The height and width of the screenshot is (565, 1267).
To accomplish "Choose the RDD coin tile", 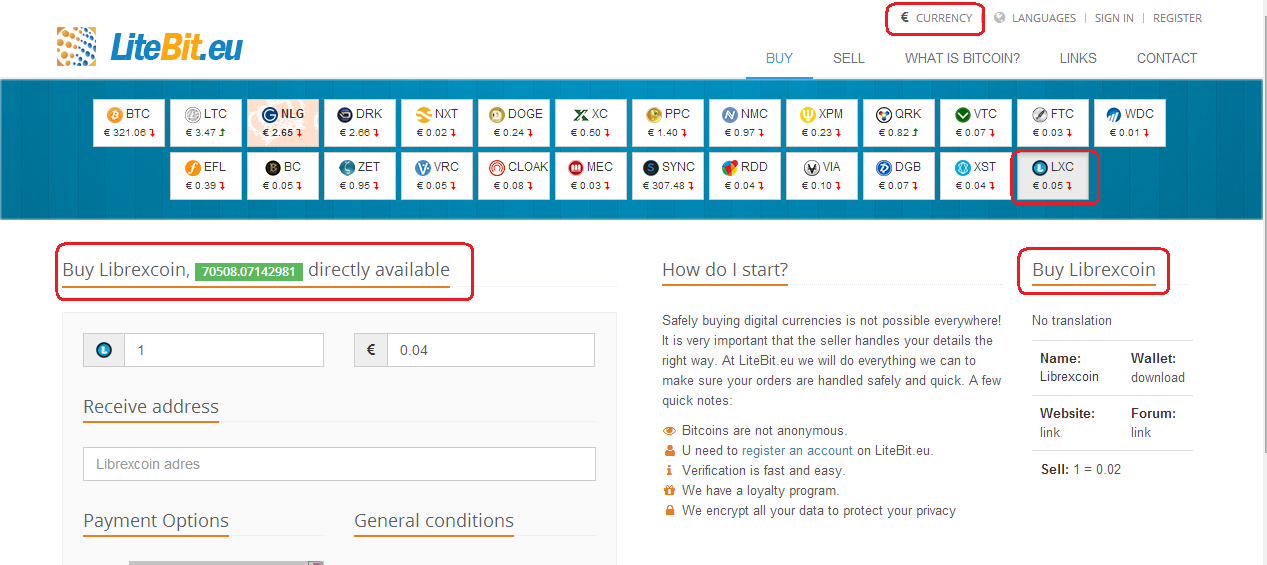I will pyautogui.click(x=745, y=176).
